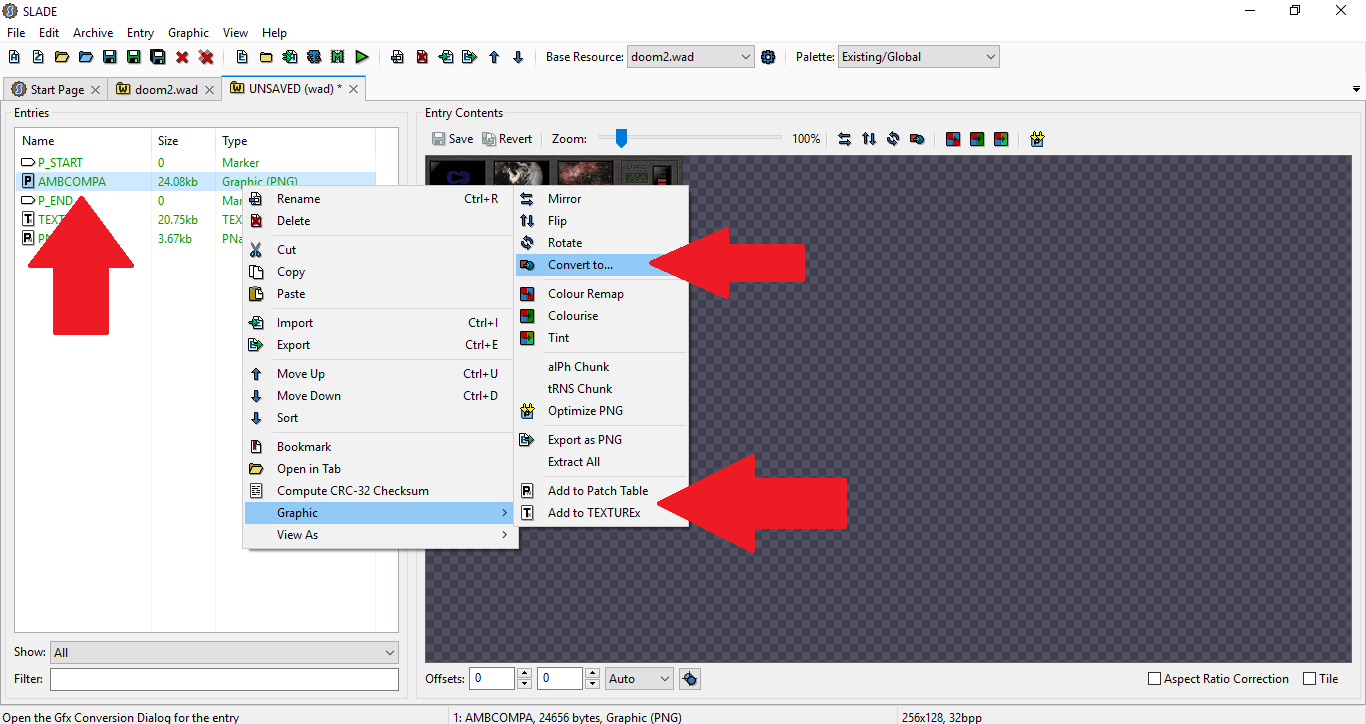1366x724 pixels.
Task: Click the green Save As icon
Action: click(134, 57)
